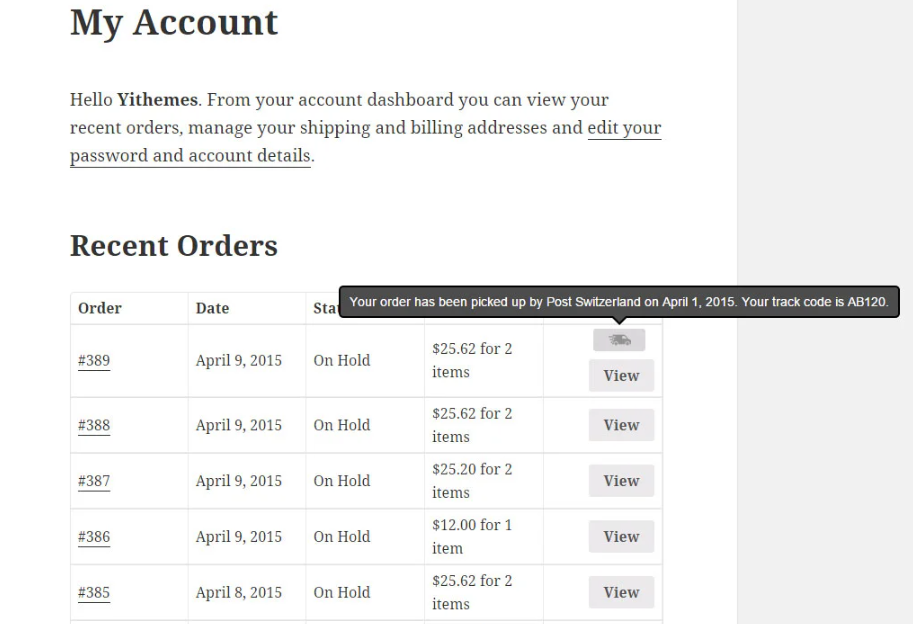
Task: Click the $25.20 for 2 items total
Action: (470, 481)
